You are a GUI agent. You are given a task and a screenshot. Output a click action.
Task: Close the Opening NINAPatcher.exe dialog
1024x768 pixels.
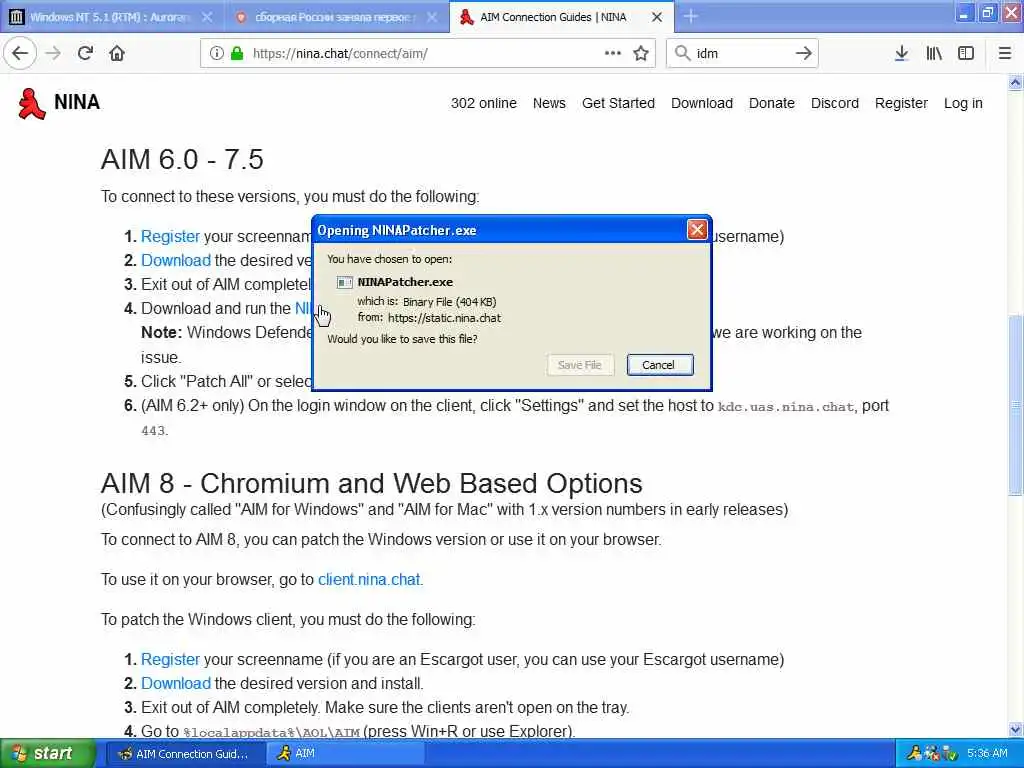click(697, 230)
